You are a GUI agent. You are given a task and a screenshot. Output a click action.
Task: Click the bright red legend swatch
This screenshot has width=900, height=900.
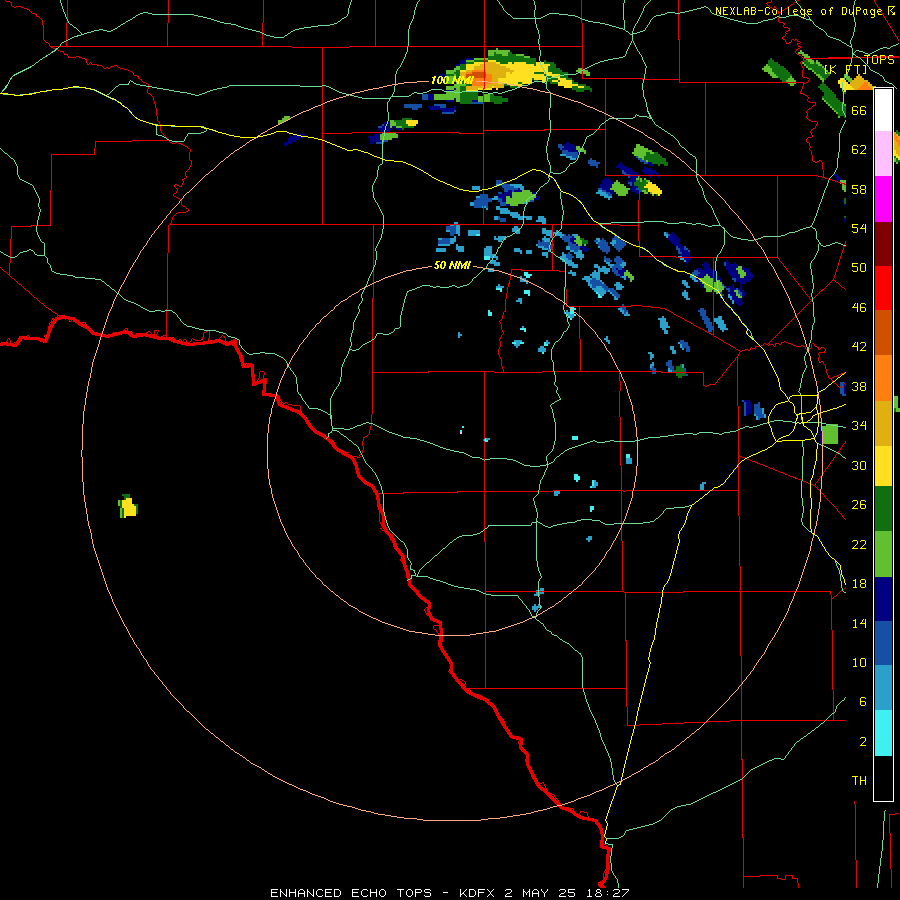tap(883, 288)
